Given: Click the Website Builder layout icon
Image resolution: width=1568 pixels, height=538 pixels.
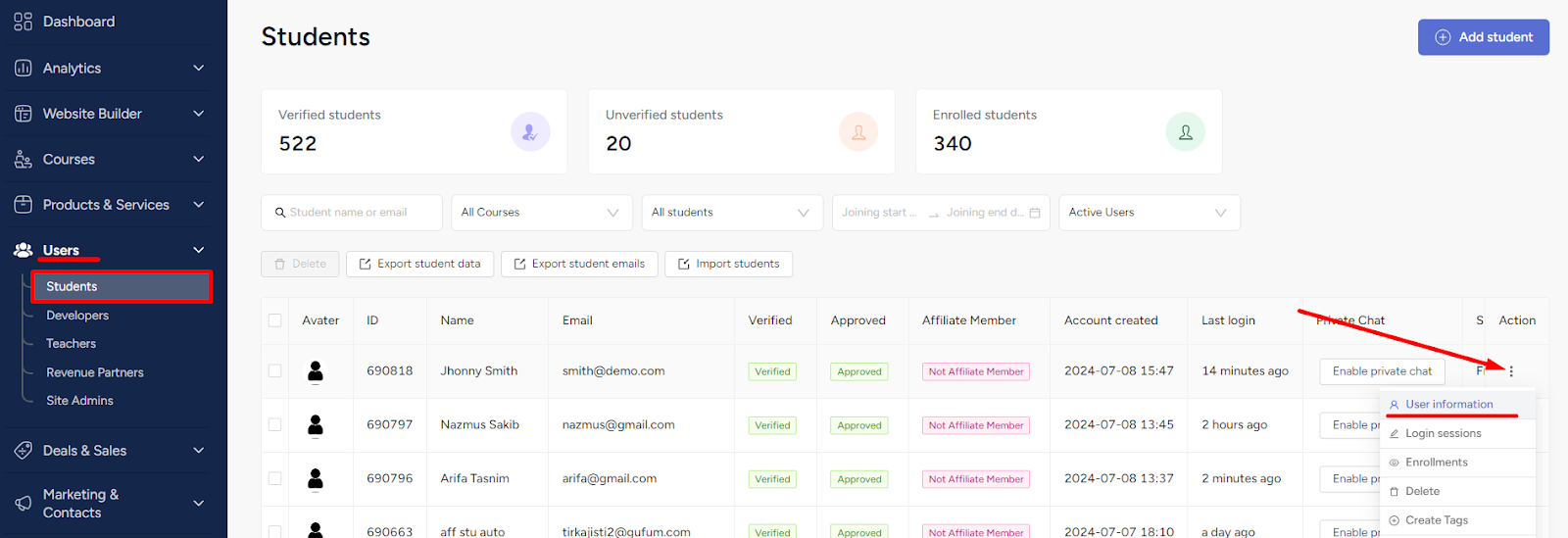Looking at the screenshot, I should click(23, 114).
